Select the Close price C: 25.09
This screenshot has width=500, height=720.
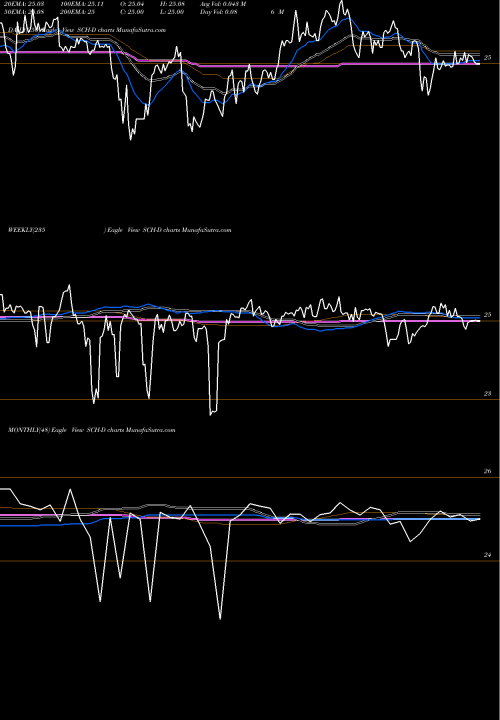[x=132, y=12]
